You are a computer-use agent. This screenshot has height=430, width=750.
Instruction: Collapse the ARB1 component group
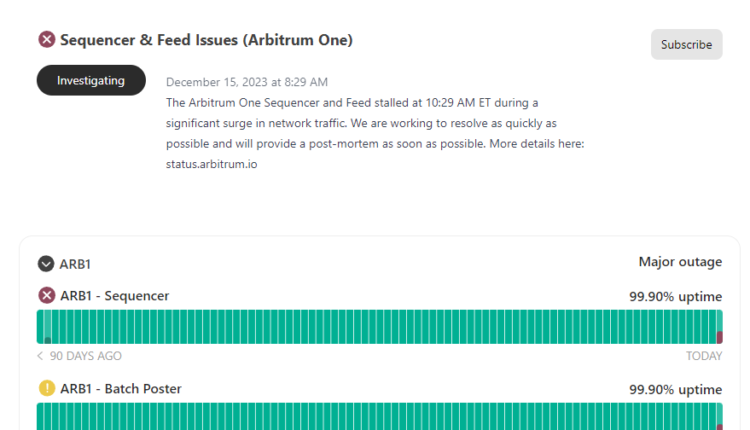click(x=46, y=264)
